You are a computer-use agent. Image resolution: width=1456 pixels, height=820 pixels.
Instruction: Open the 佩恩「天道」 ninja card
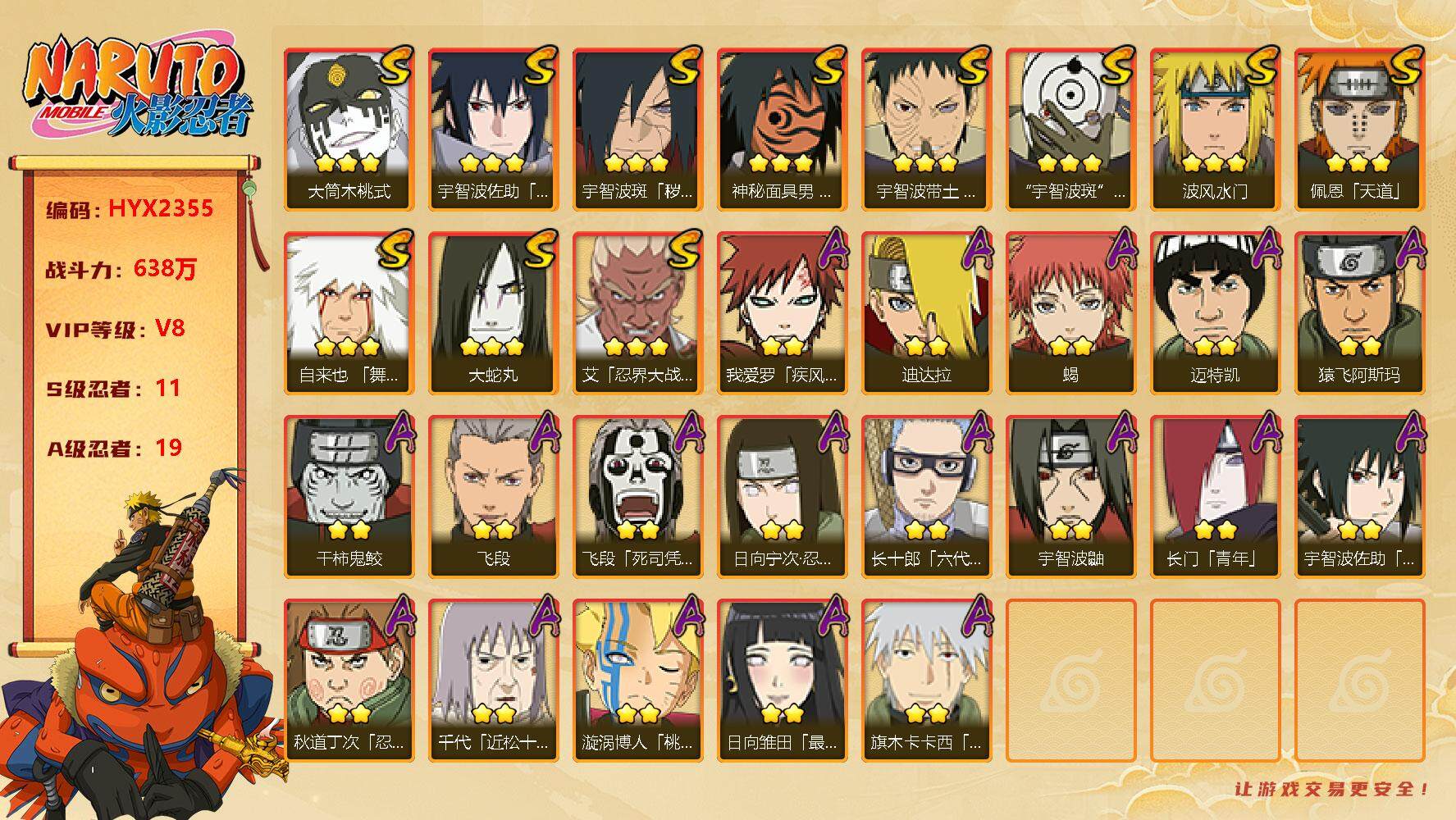(1360, 130)
